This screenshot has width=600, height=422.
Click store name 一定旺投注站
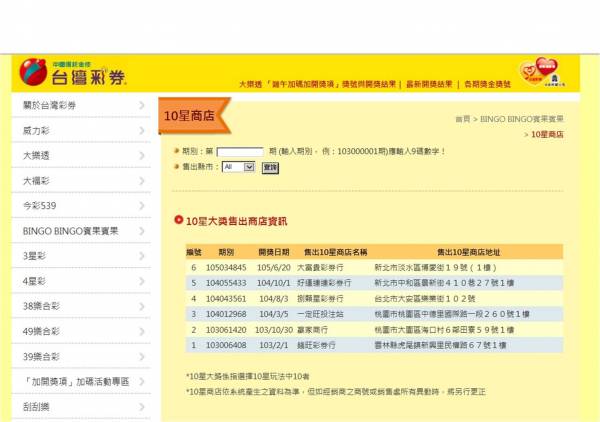pyautogui.click(x=320, y=314)
